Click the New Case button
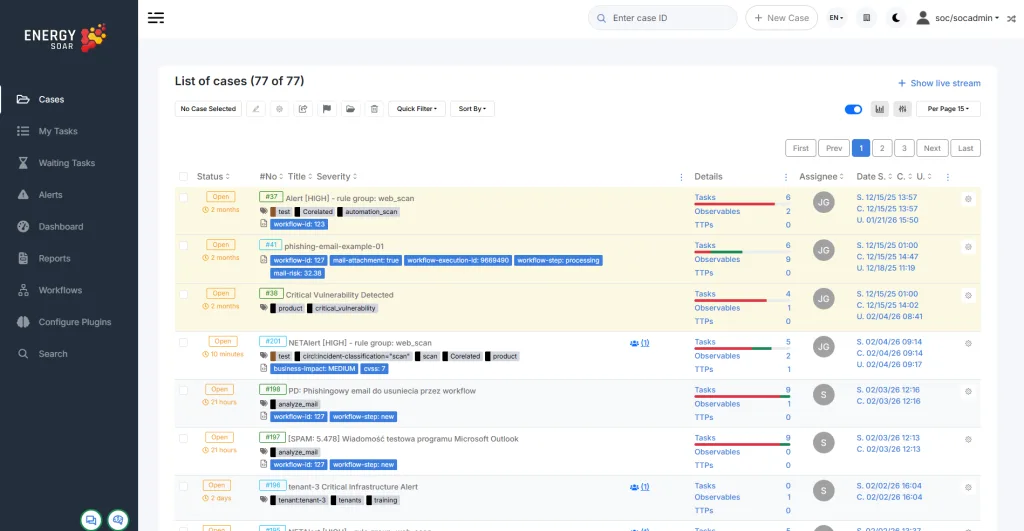 [781, 18]
